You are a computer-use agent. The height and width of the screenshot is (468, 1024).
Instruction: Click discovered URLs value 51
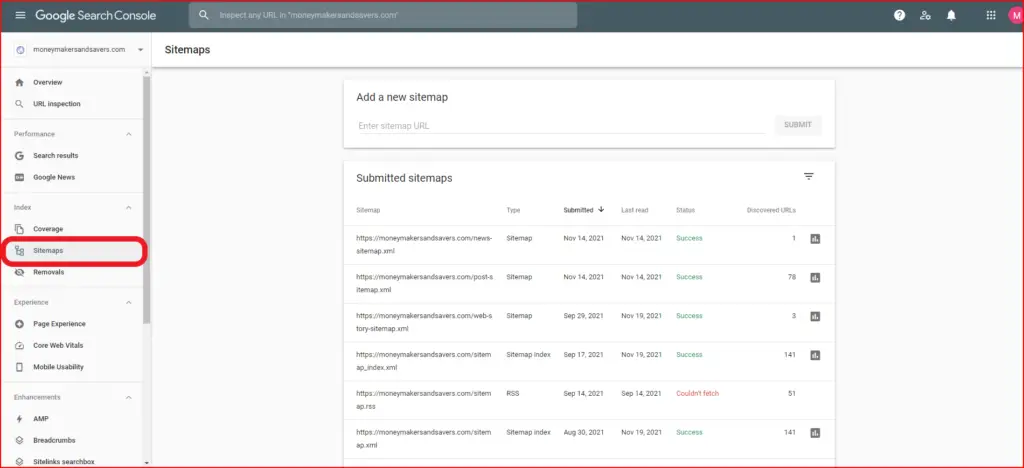click(792, 394)
